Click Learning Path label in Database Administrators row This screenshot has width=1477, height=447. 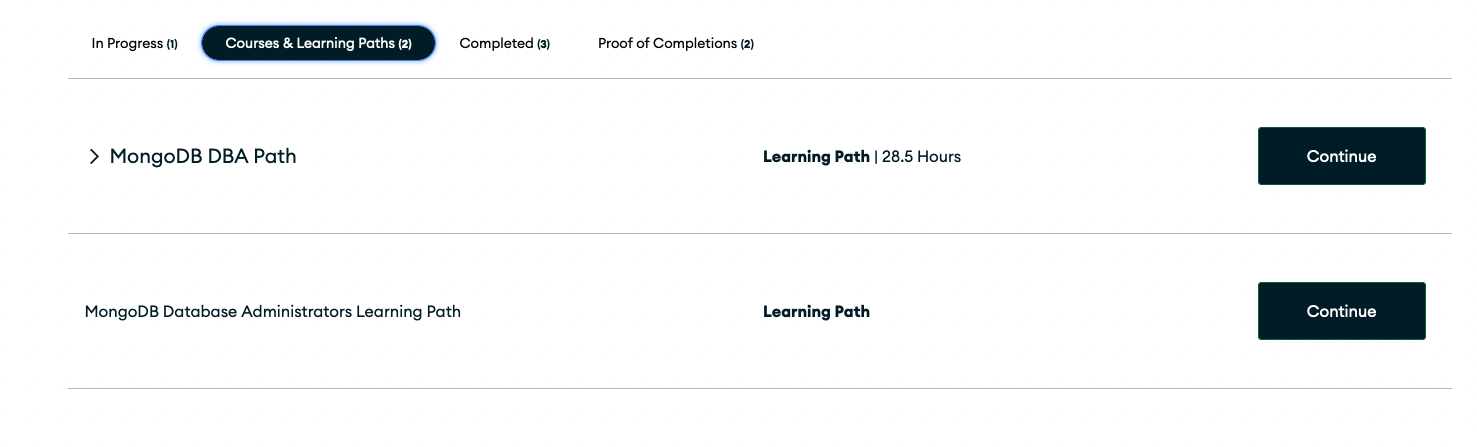(x=816, y=312)
